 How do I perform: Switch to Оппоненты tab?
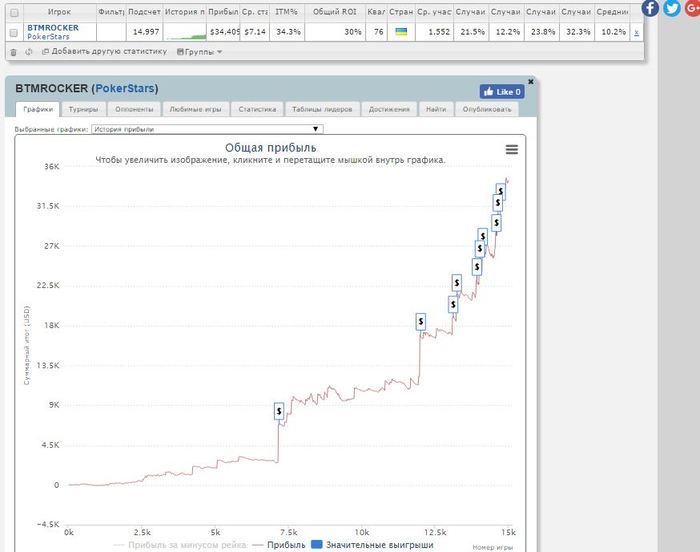coord(134,109)
